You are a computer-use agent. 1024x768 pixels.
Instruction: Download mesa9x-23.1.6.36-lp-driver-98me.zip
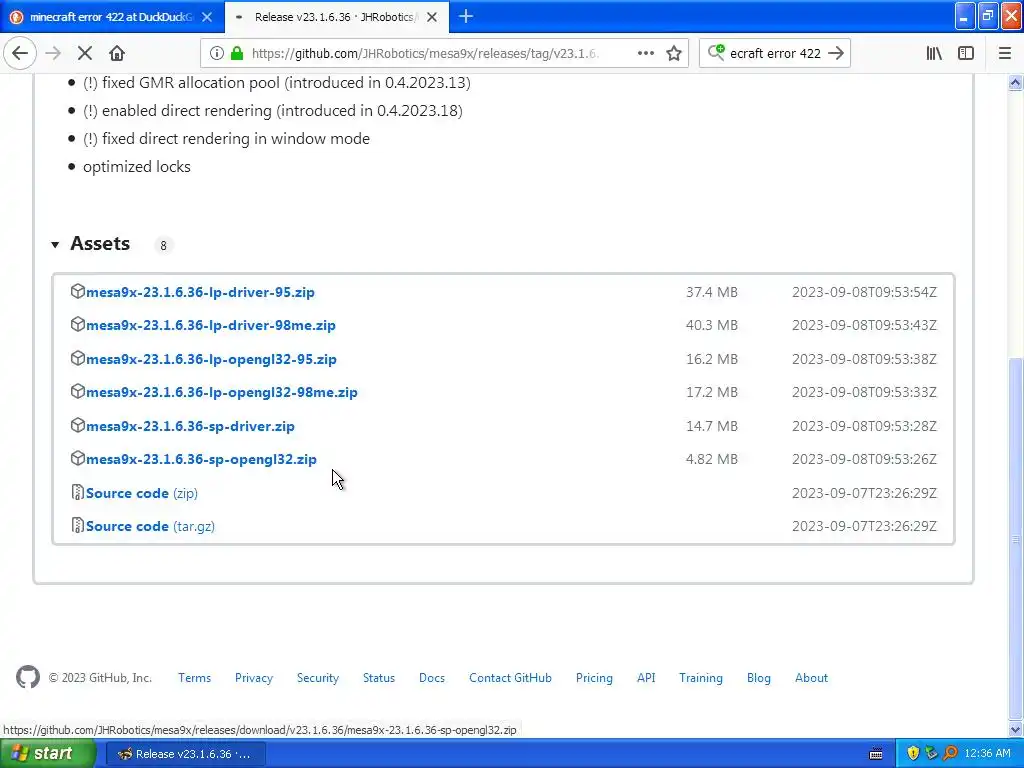[210, 325]
